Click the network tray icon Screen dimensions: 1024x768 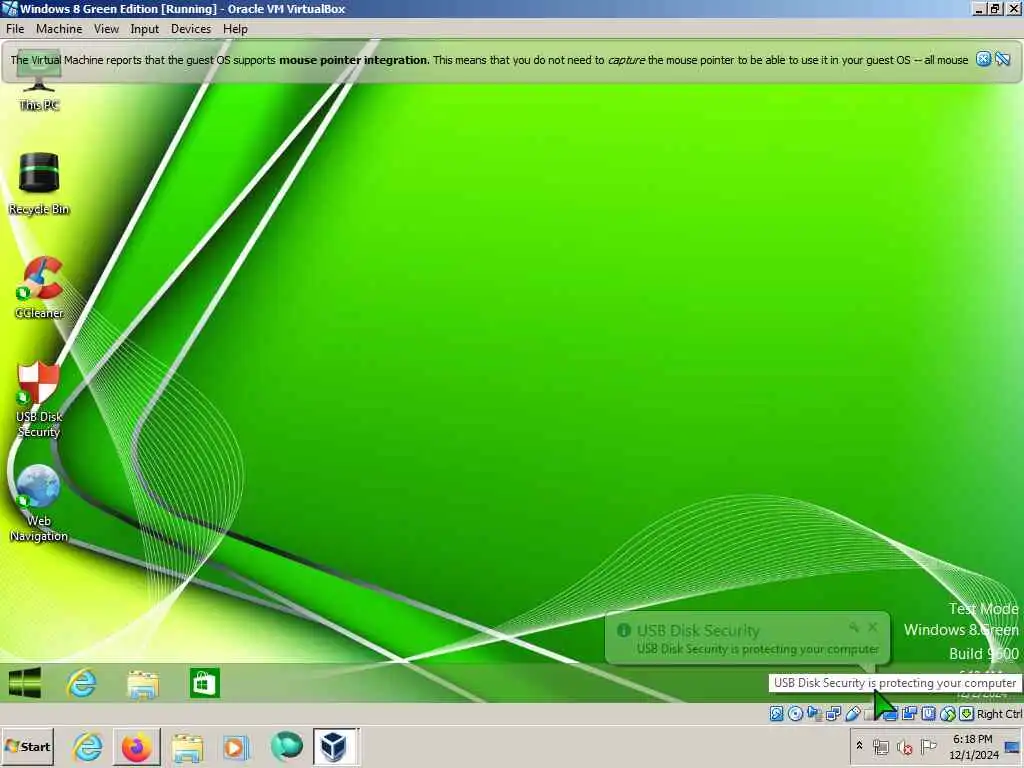[880, 746]
